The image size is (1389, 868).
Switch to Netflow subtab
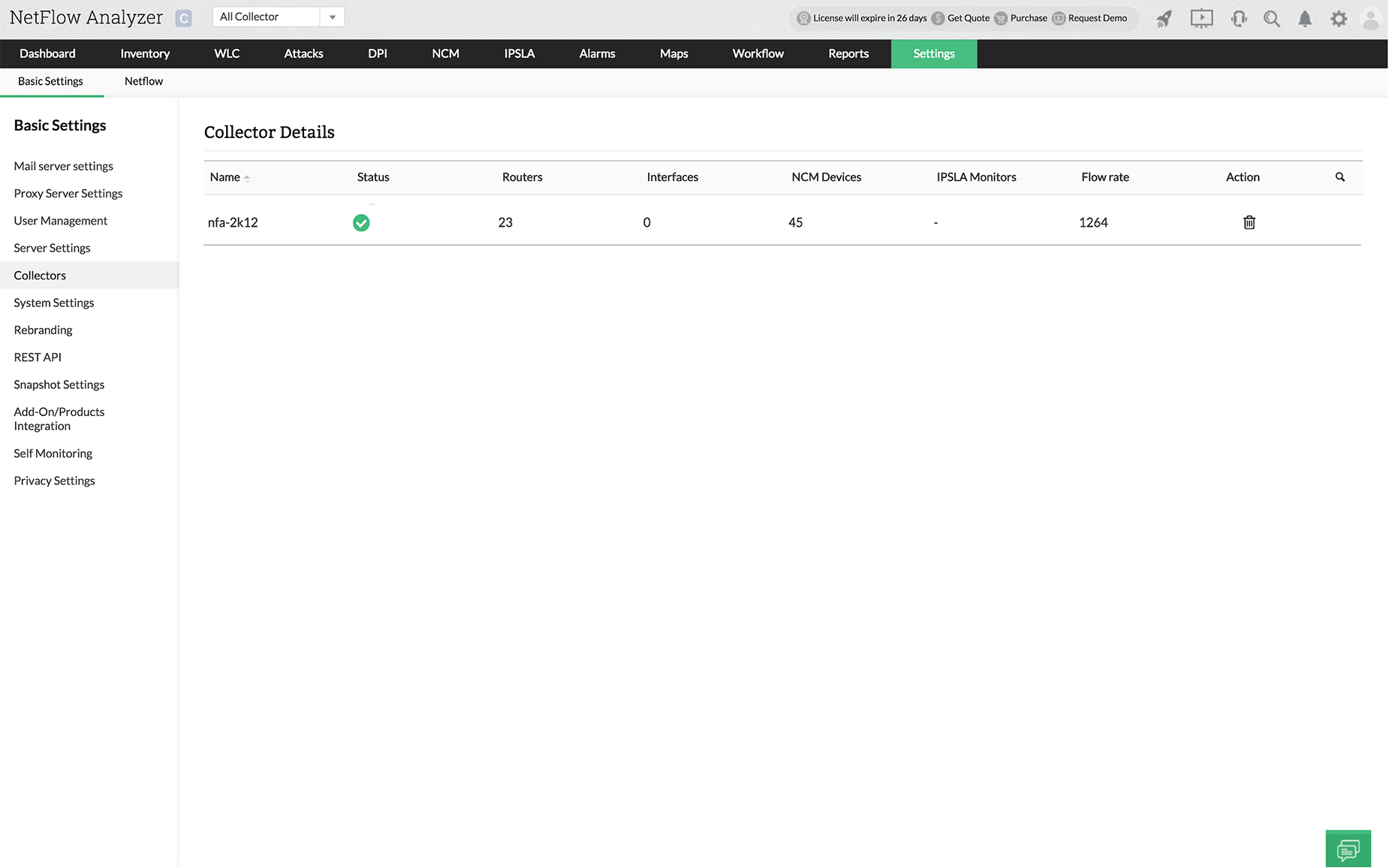pyautogui.click(x=143, y=81)
